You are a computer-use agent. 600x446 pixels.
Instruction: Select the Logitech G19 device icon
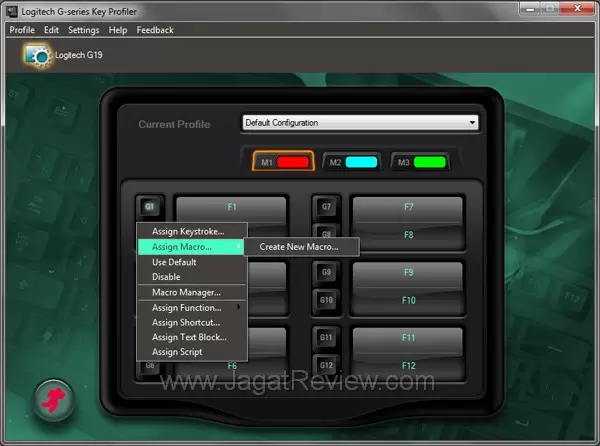coord(38,56)
